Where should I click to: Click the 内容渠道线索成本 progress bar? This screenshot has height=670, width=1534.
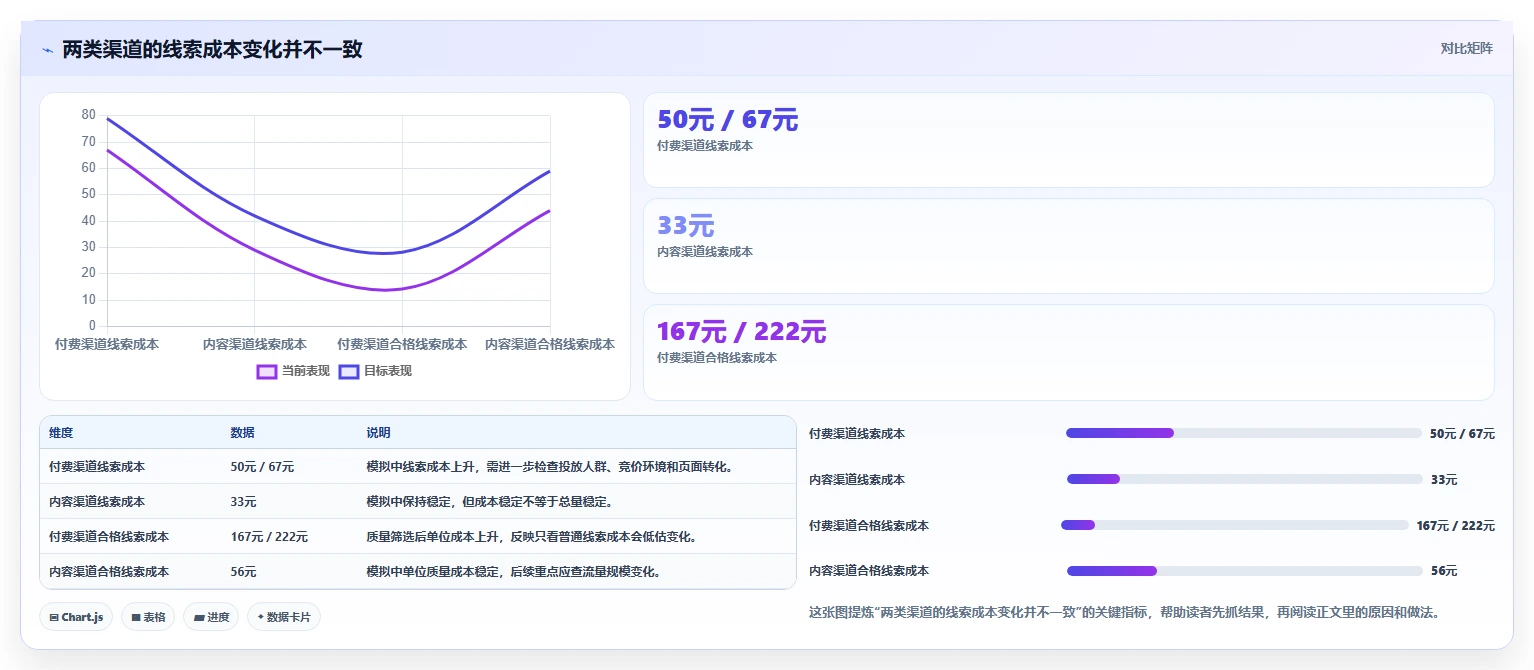[1244, 479]
